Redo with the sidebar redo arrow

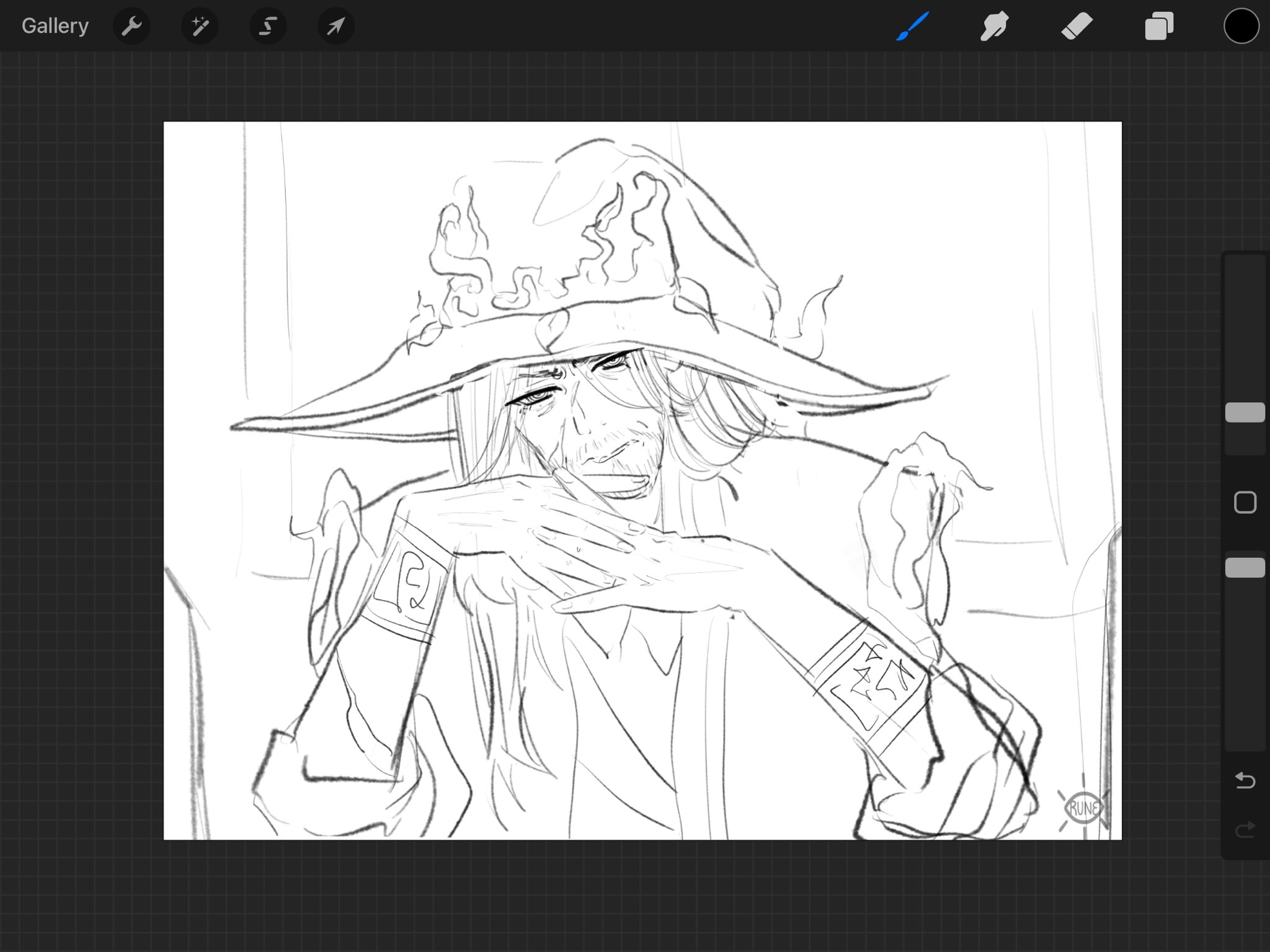pos(1245,829)
